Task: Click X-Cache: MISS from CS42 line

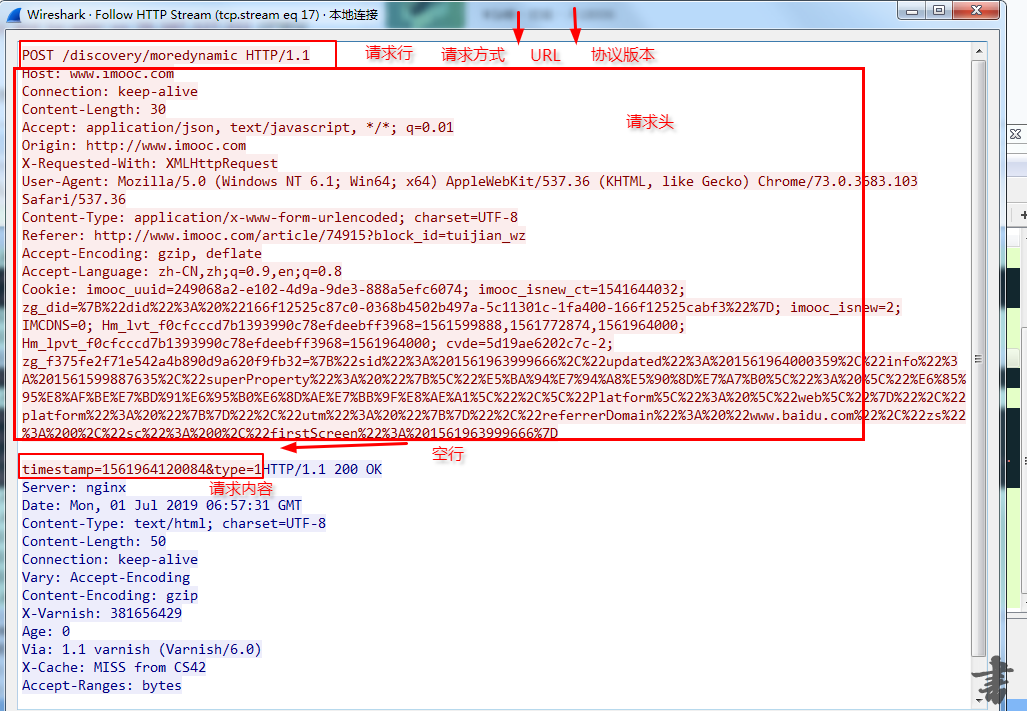Action: pos(113,667)
